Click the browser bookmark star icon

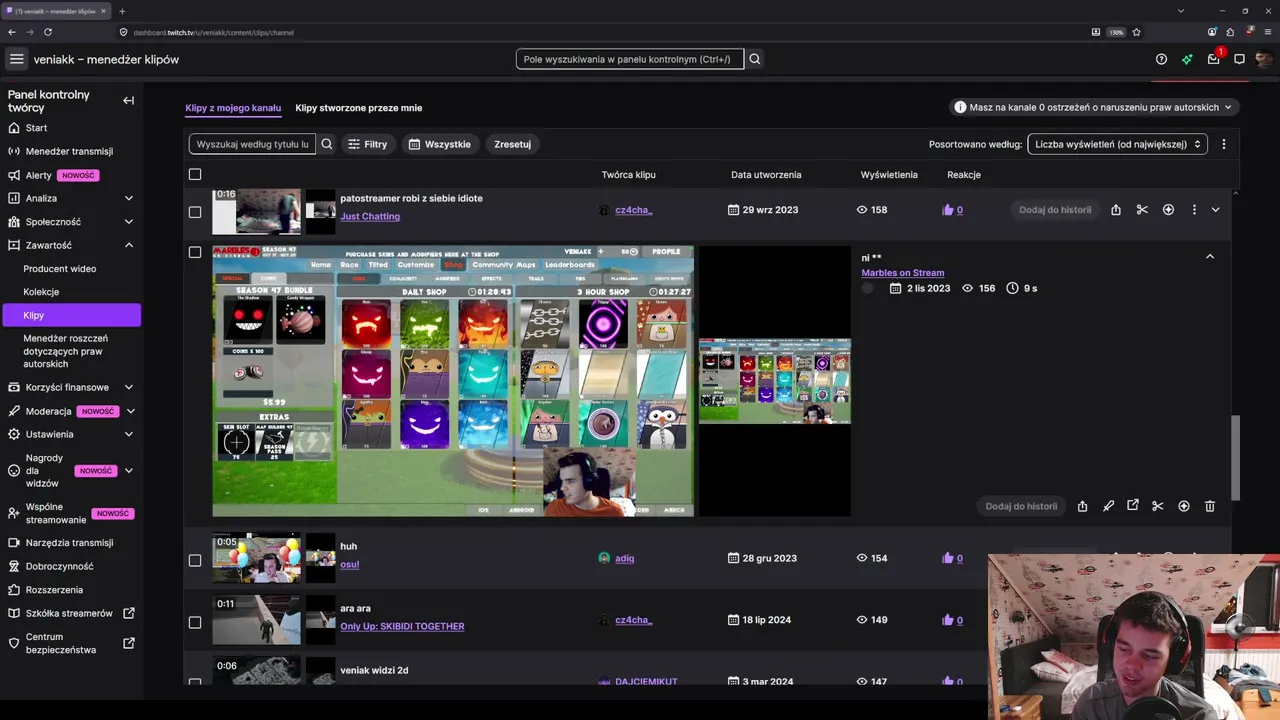tap(1136, 32)
